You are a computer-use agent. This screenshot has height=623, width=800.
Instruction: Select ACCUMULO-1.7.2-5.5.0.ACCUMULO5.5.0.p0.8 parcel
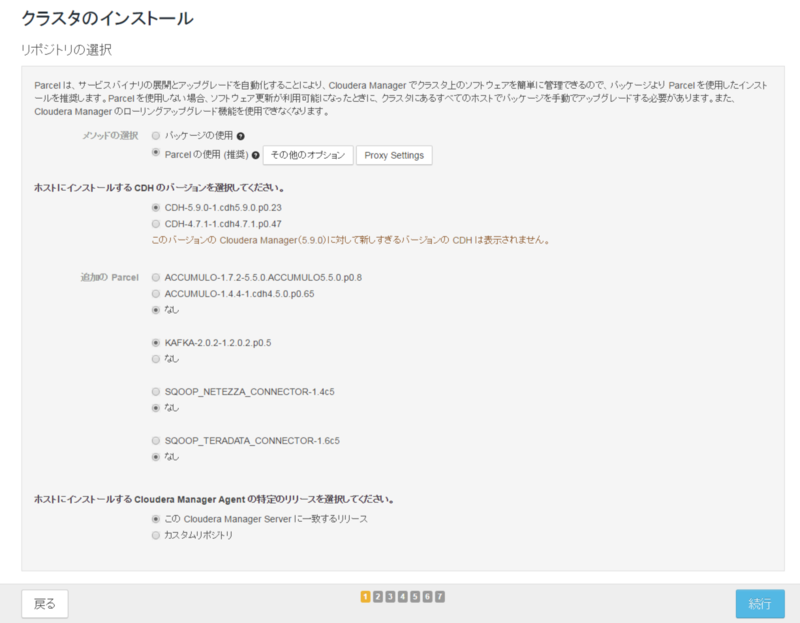tap(156, 278)
